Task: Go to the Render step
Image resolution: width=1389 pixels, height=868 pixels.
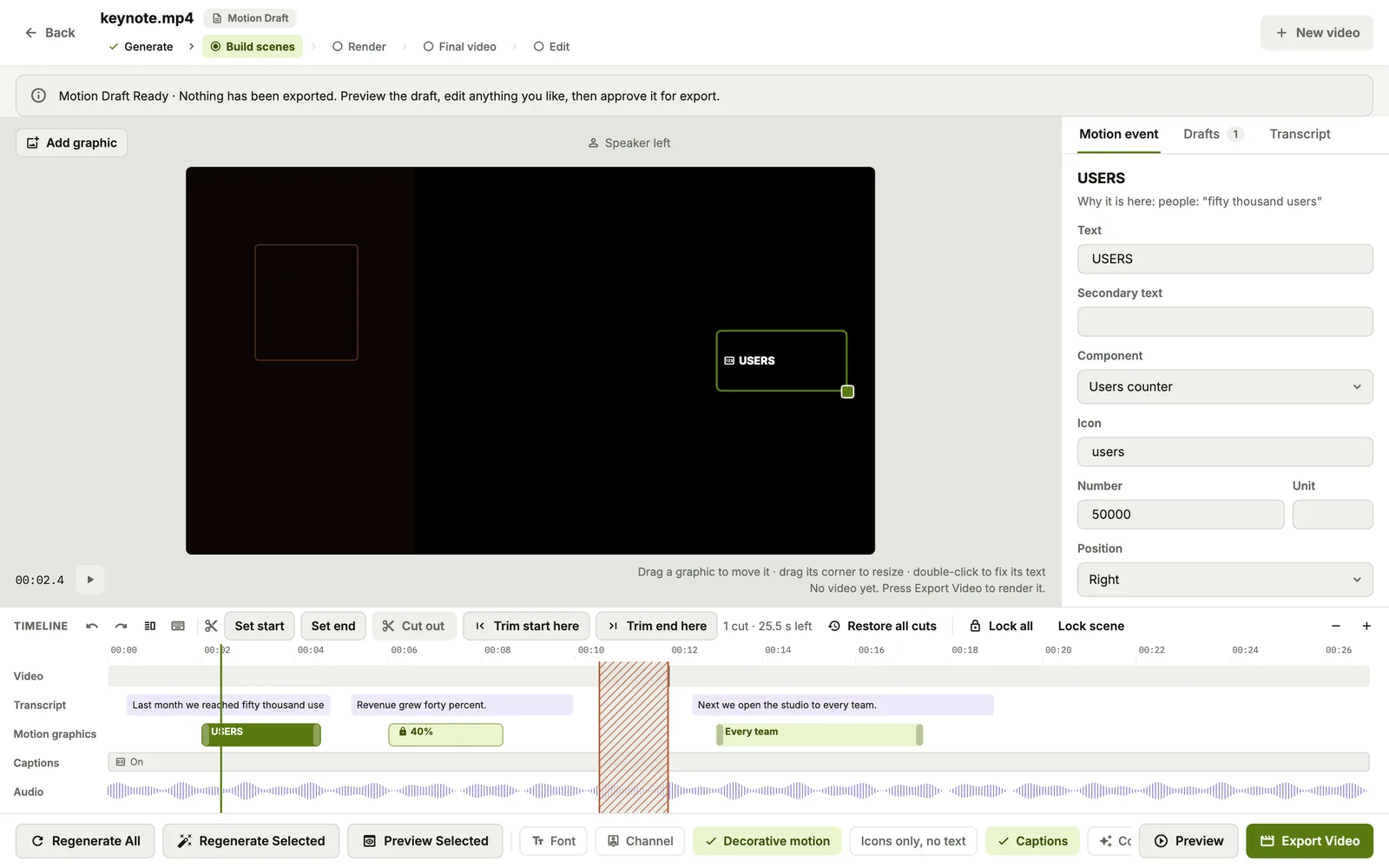Action: pos(359,47)
